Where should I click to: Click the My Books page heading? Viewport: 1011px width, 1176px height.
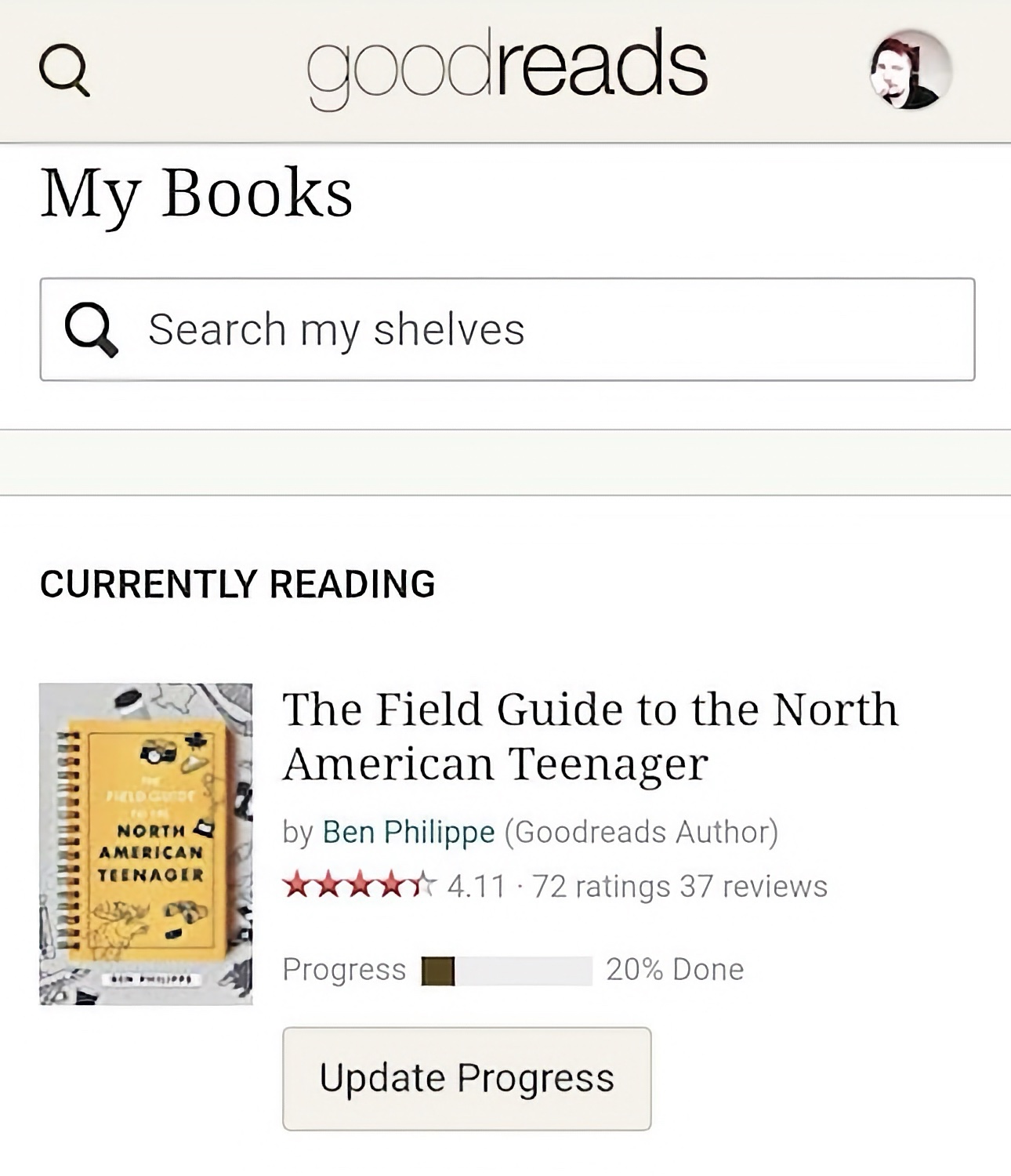tap(197, 194)
